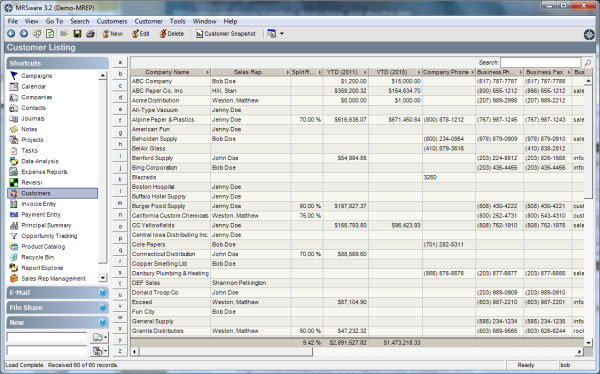Open the Customers menu
Screen dimensions: 600x374
pyautogui.click(x=112, y=21)
